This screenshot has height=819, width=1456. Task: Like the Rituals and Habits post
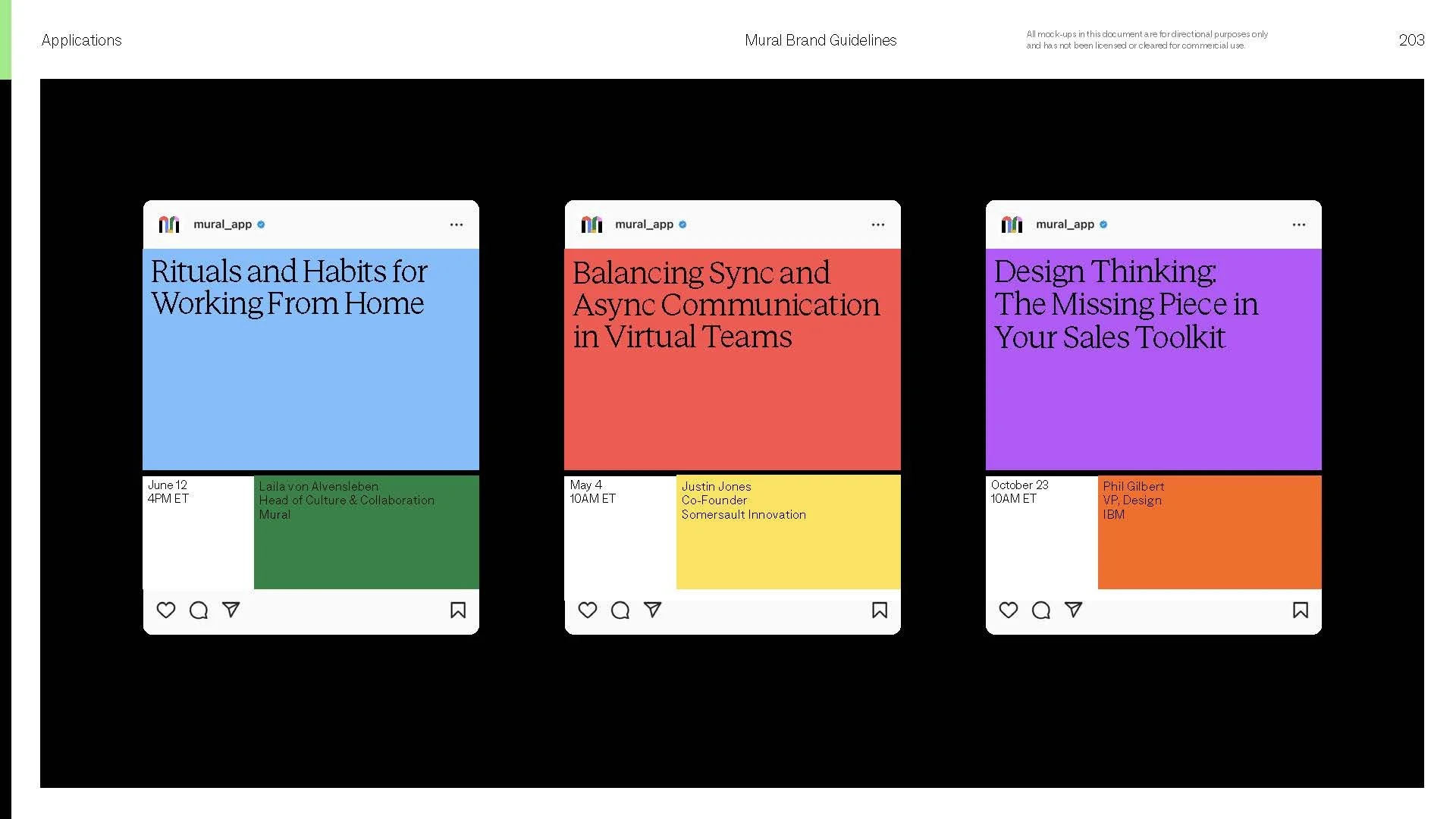click(166, 610)
